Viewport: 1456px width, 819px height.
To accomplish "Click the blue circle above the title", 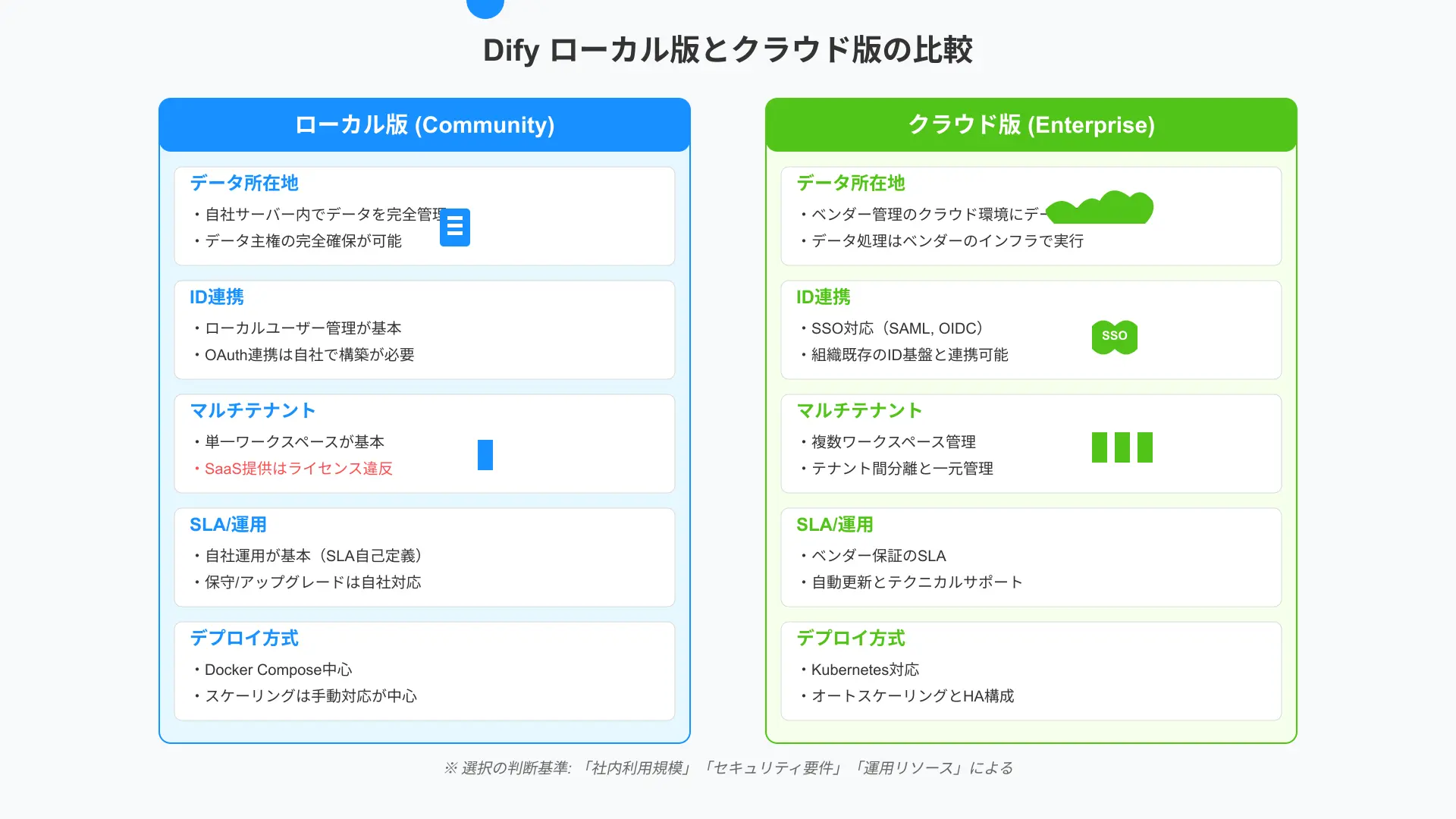I will click(x=485, y=8).
